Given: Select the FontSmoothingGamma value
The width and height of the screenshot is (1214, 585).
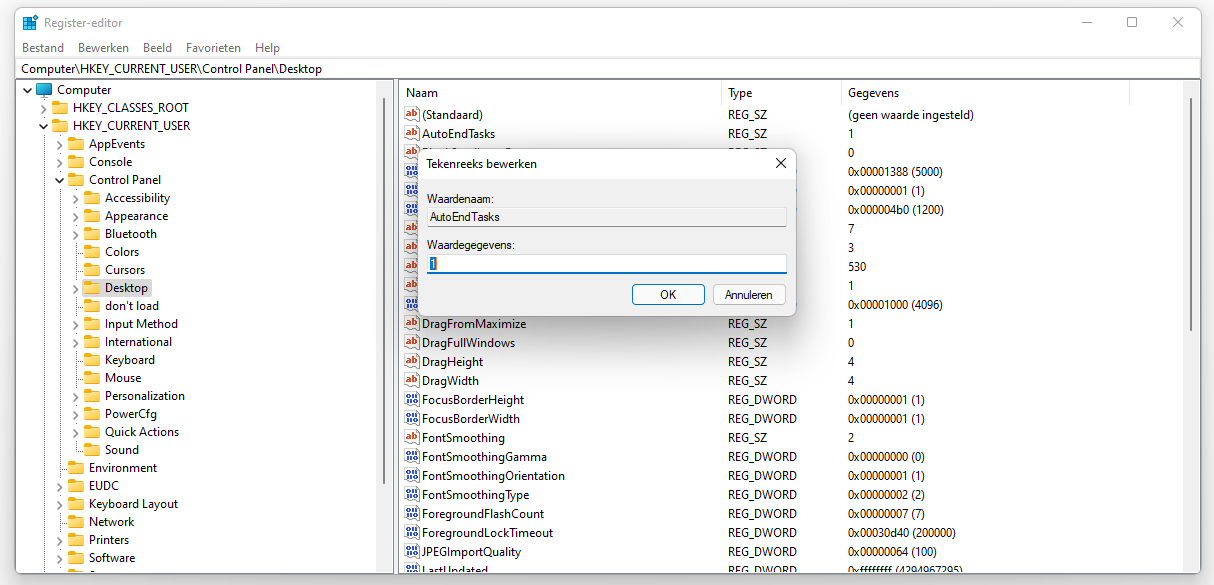Looking at the screenshot, I should (x=486, y=456).
